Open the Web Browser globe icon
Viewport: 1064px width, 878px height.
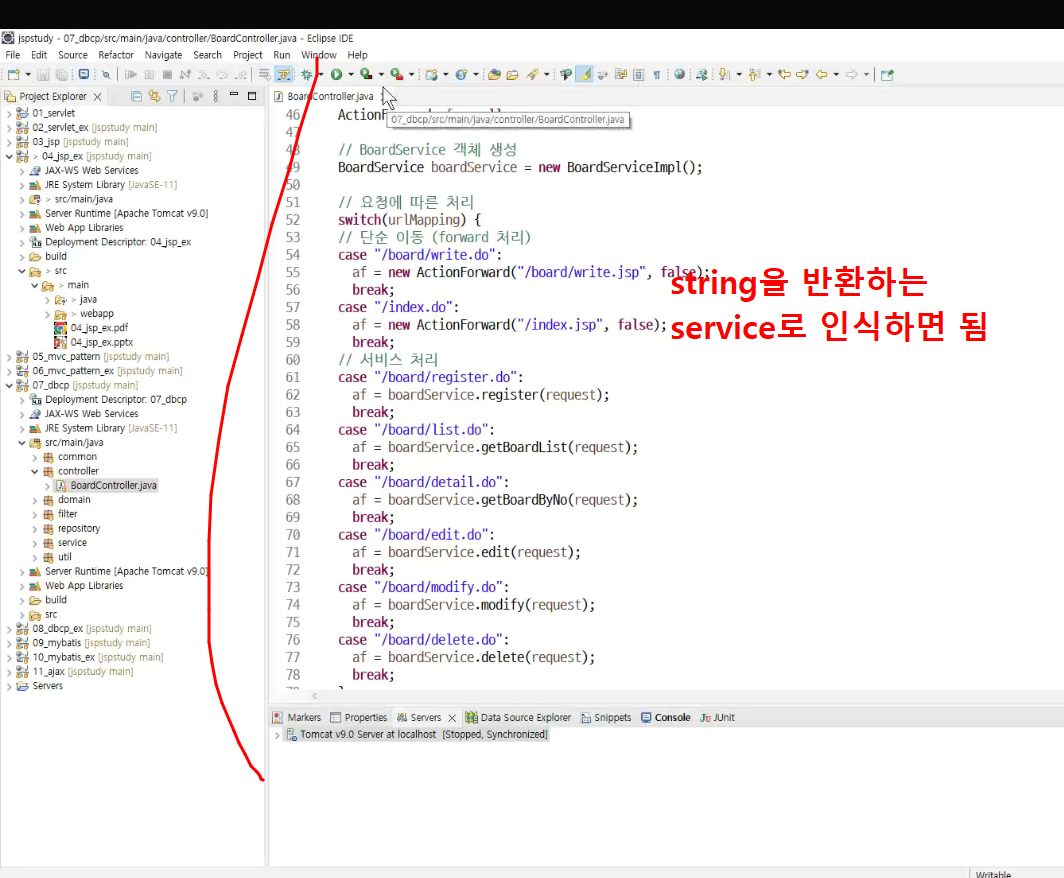(x=679, y=75)
